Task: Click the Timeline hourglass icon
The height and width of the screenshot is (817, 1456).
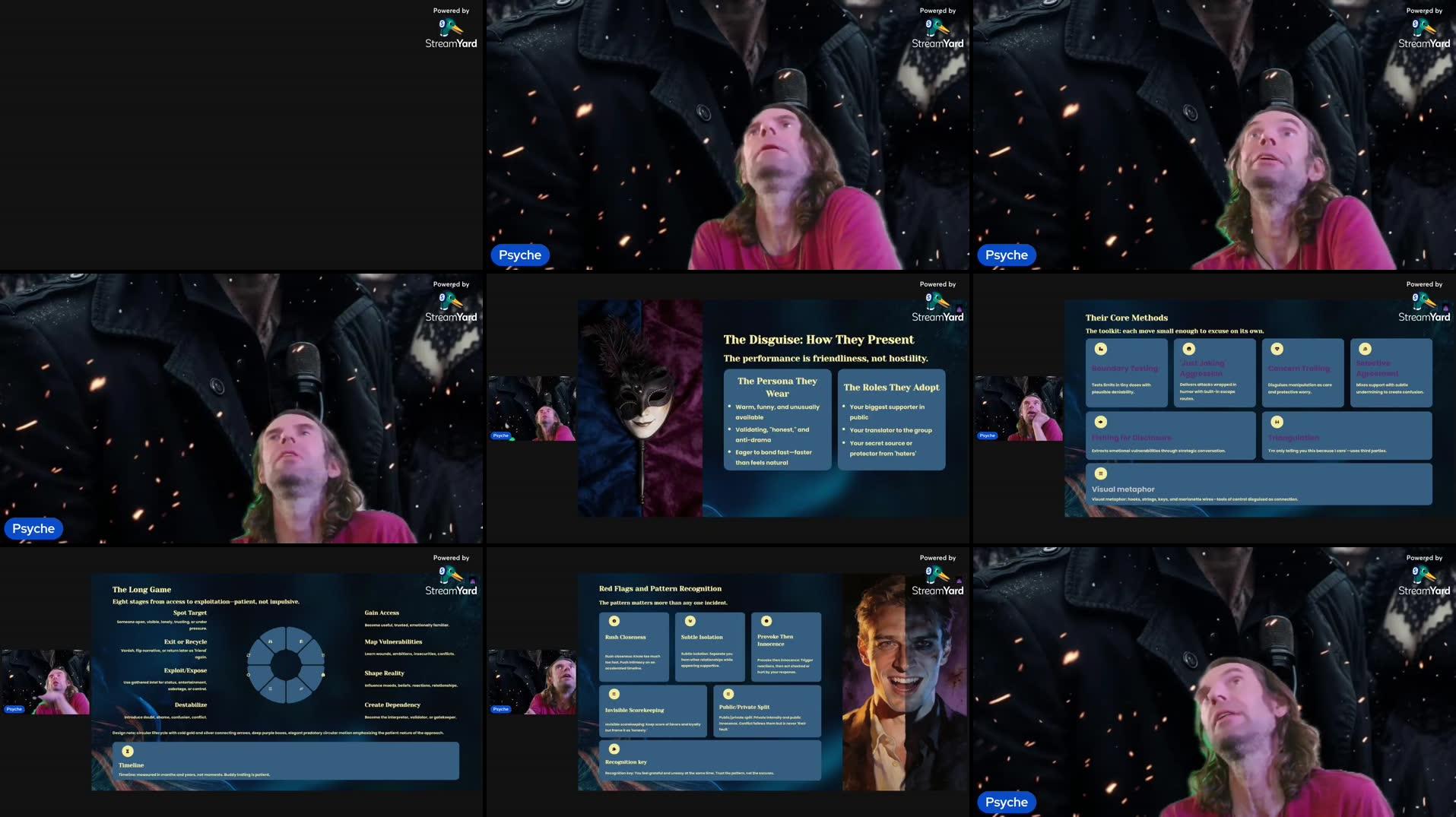Action: [x=126, y=751]
